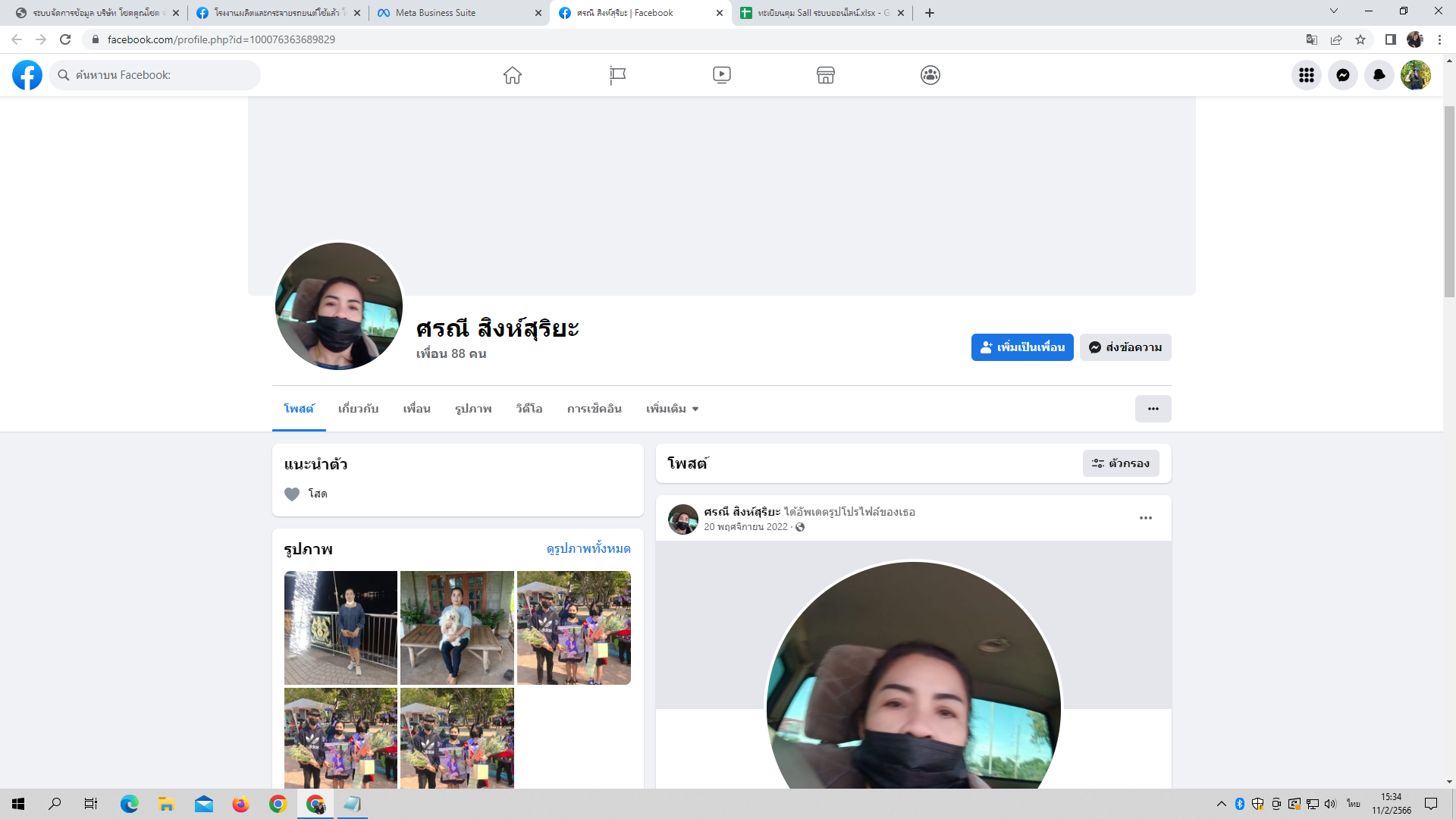Open the notifications bell icon

1379,75
